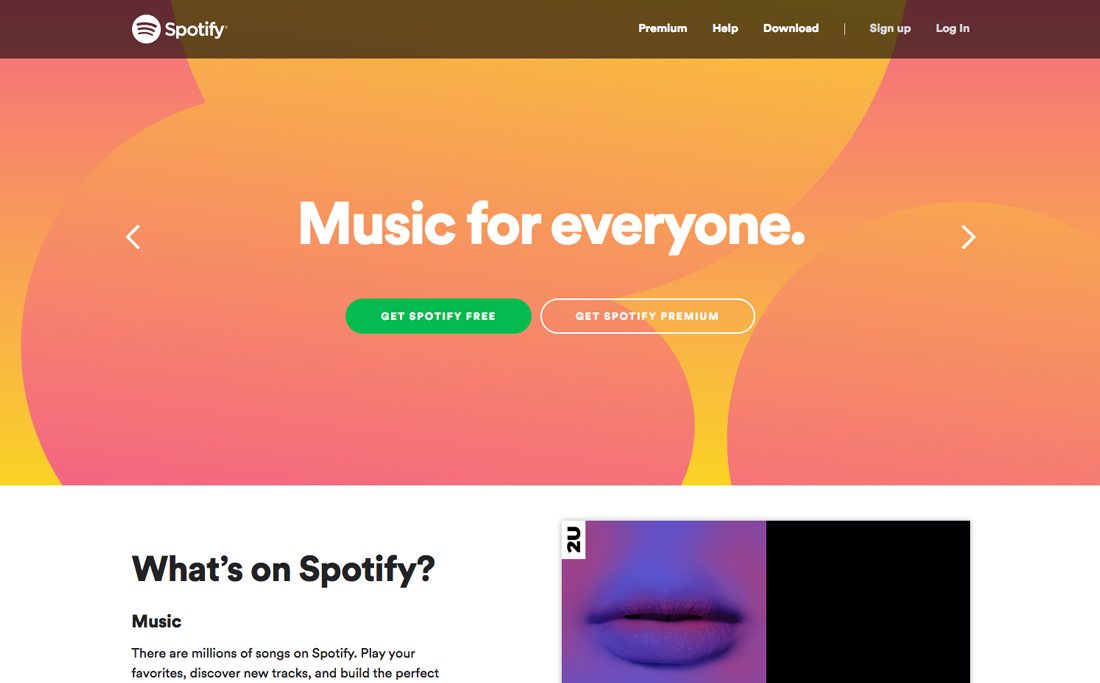
Task: Open the Premium navigation item
Action: click(x=662, y=28)
